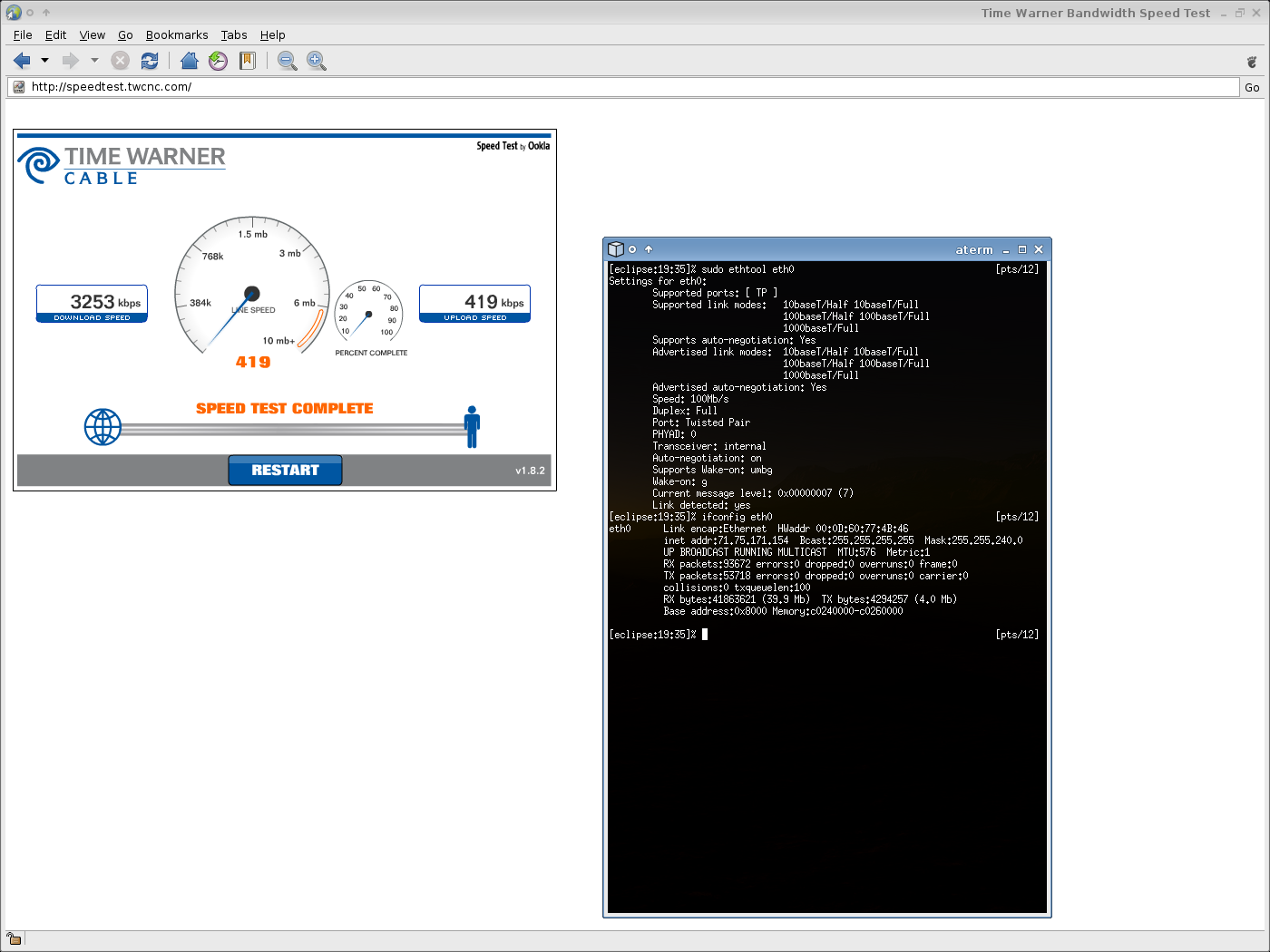Focus the URL field showing speedtest.twcnc.com

point(623,87)
